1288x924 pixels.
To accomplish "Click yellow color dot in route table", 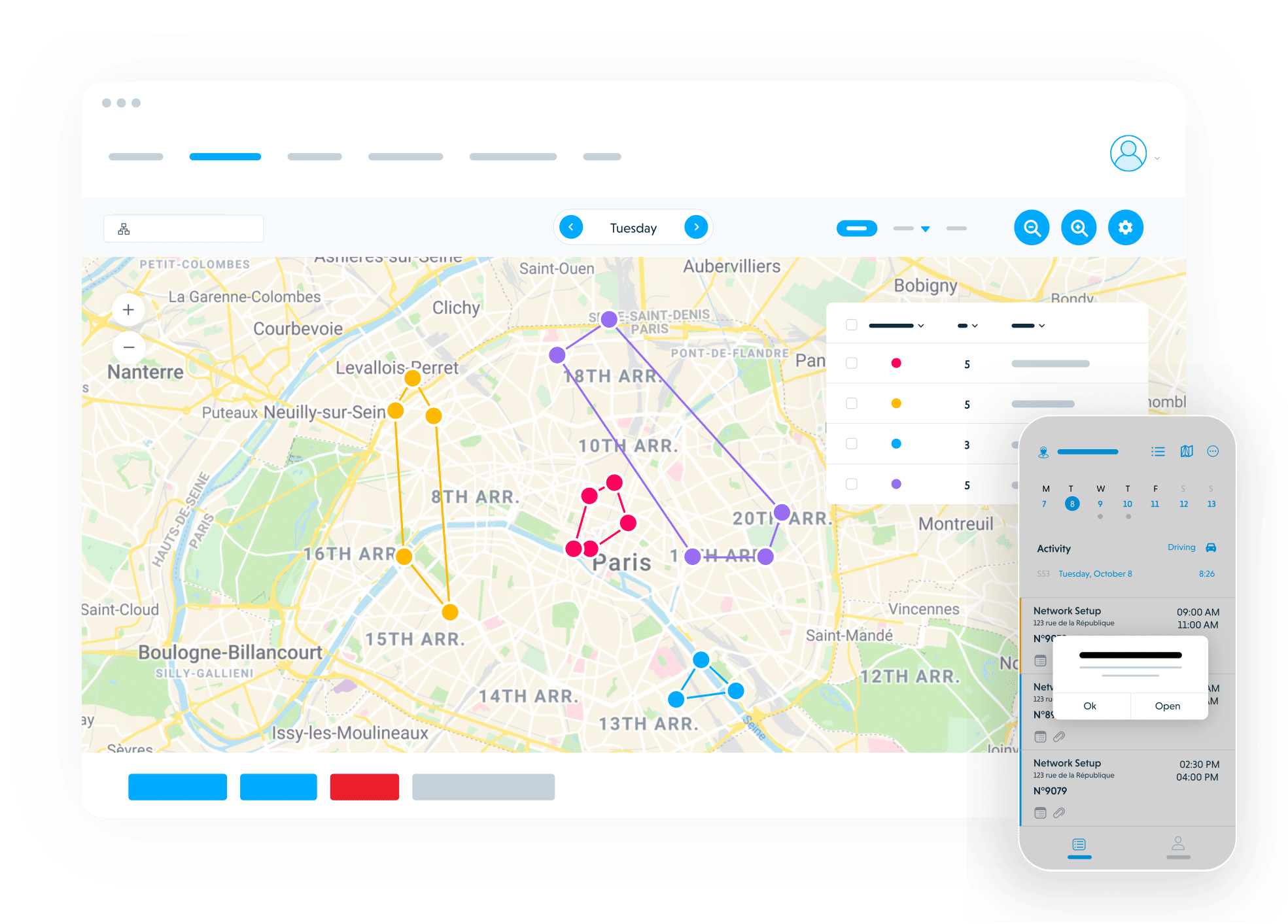I will [896, 403].
